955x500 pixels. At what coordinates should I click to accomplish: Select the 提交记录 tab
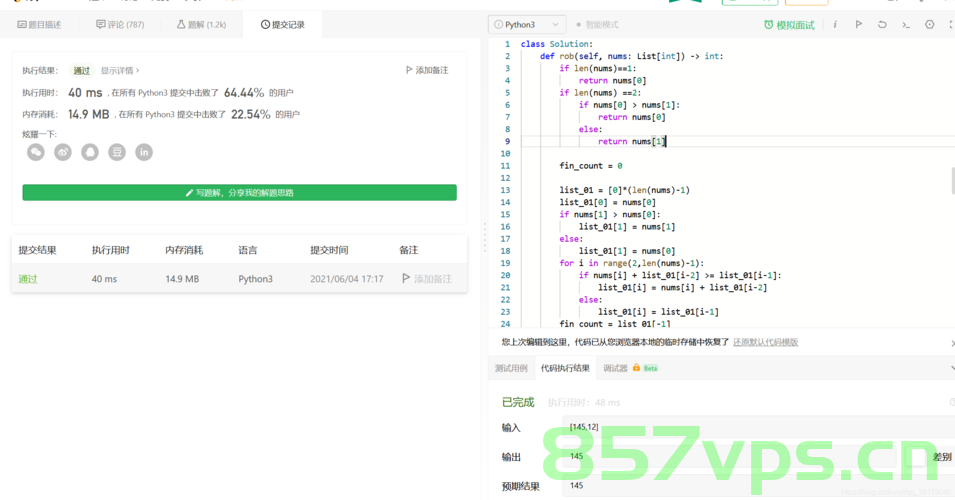[x=283, y=25]
